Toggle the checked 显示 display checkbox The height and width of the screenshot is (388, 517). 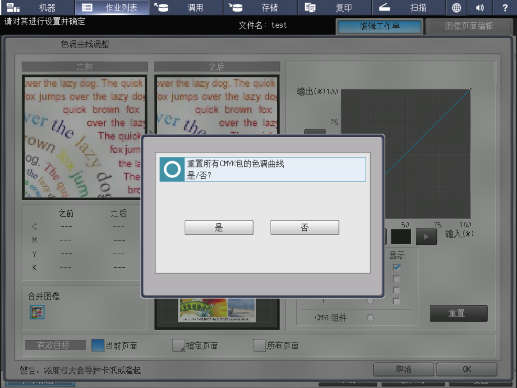(396, 267)
